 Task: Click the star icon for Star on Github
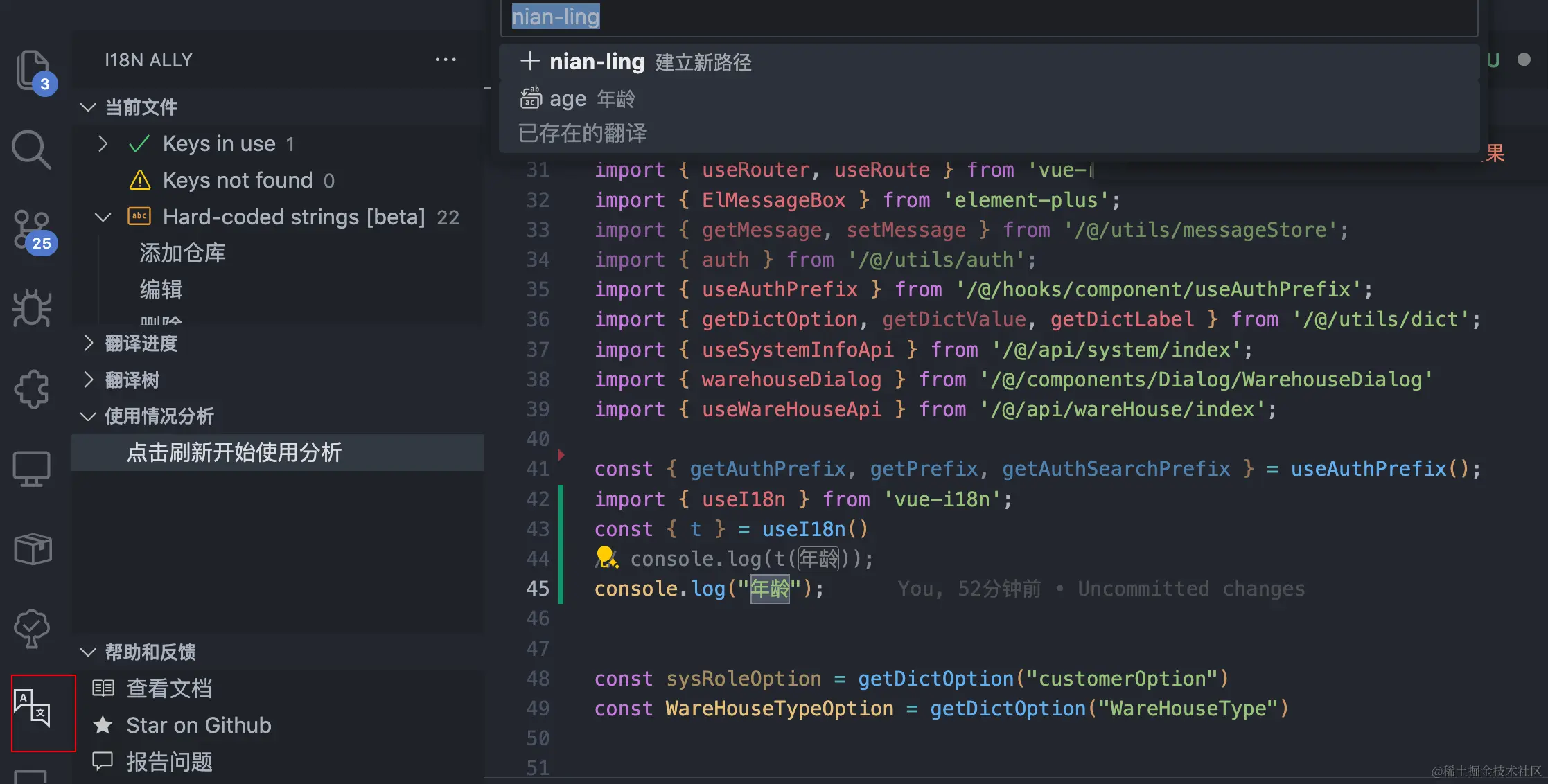tap(103, 724)
